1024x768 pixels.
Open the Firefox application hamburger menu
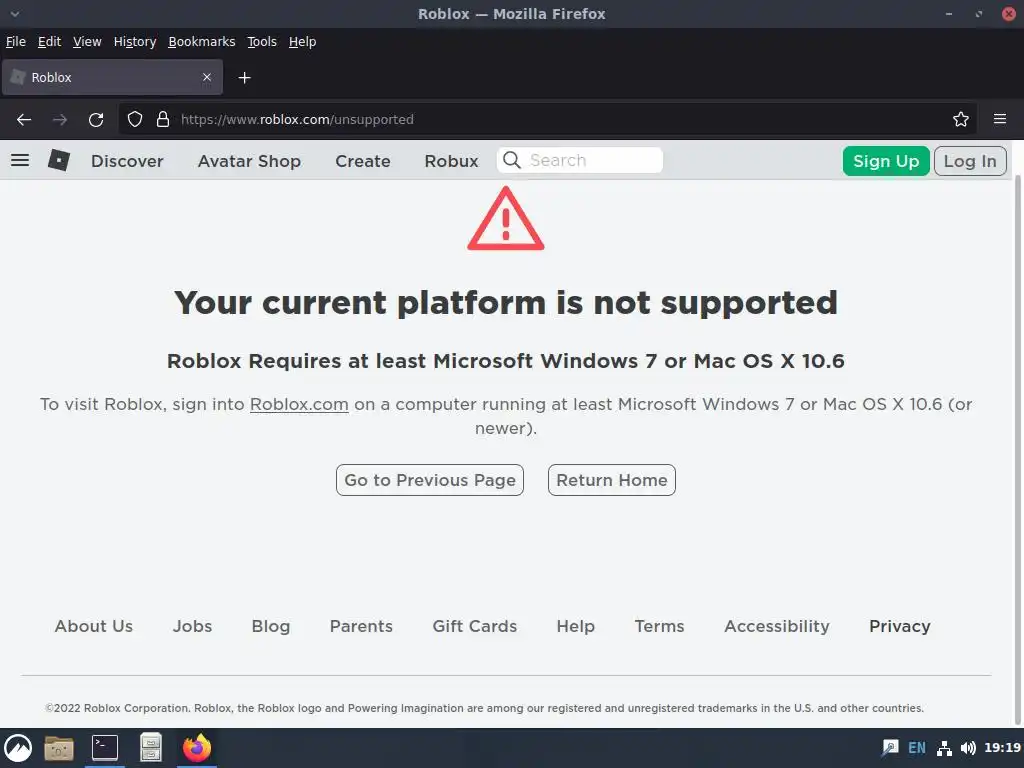[x=1000, y=119]
